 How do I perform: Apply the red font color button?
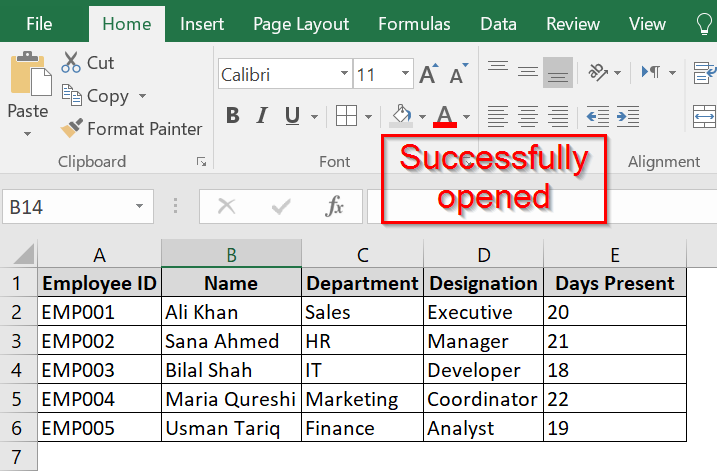(x=445, y=116)
